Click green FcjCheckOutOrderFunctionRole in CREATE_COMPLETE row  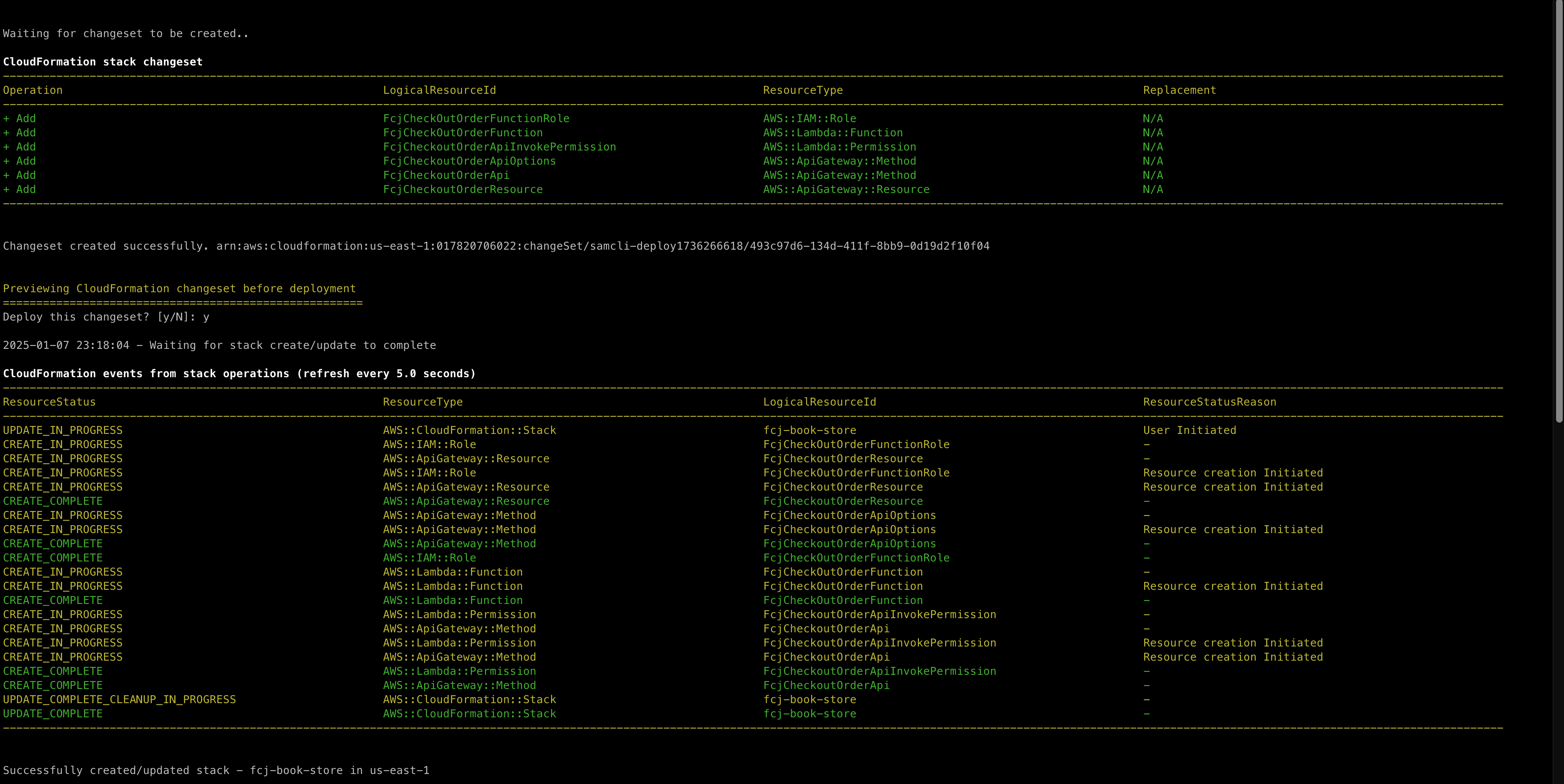[x=856, y=558]
